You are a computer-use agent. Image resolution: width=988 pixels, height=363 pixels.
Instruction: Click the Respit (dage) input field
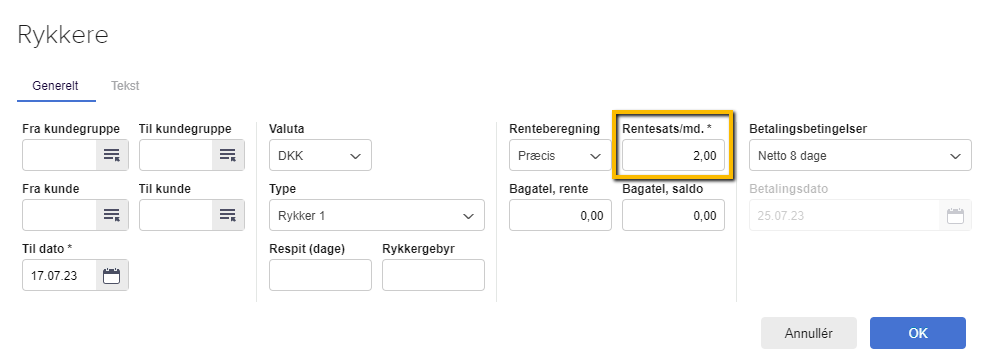[x=320, y=275]
